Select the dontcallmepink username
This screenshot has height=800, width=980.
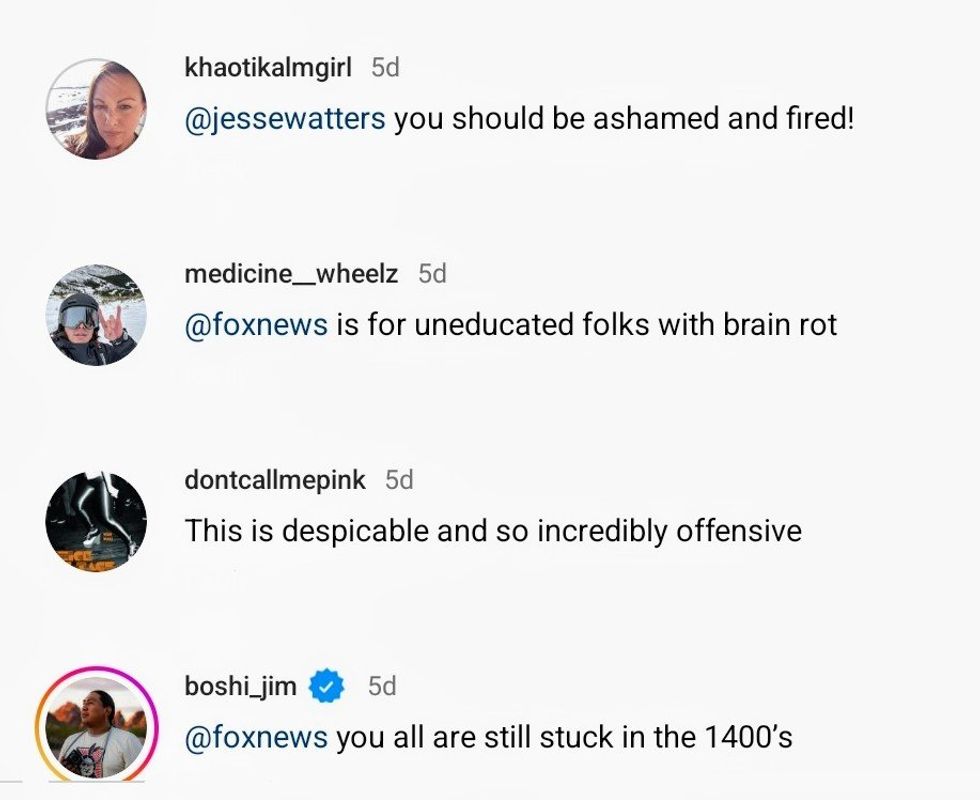pos(275,480)
